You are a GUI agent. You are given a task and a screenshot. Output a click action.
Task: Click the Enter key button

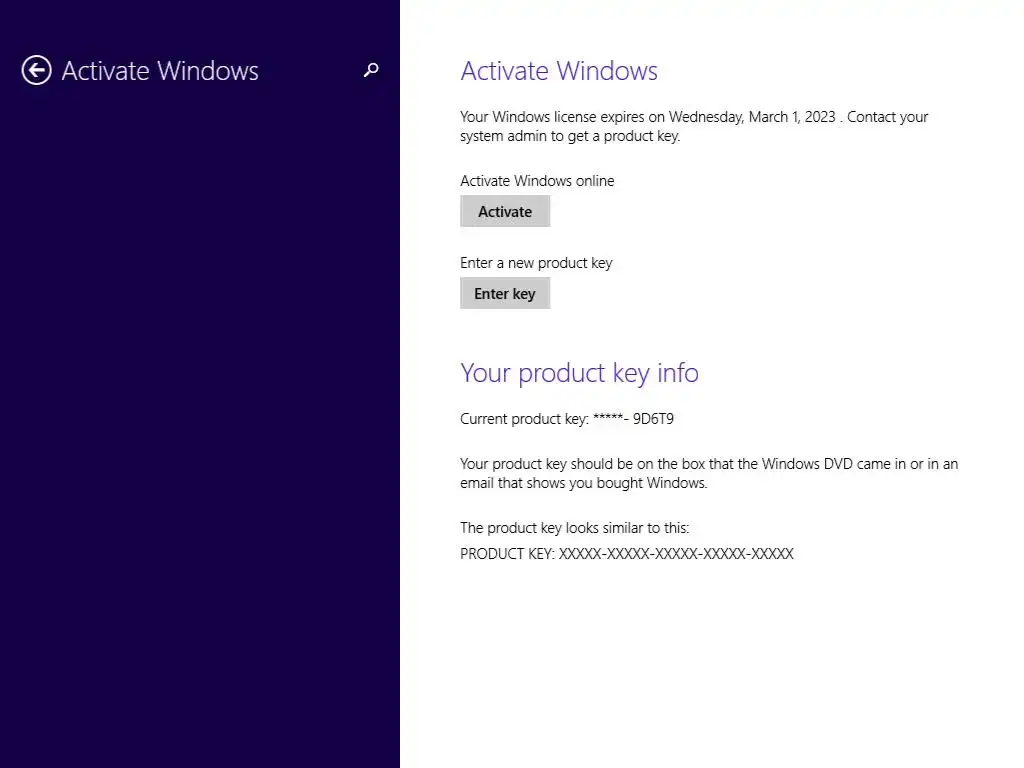click(505, 293)
